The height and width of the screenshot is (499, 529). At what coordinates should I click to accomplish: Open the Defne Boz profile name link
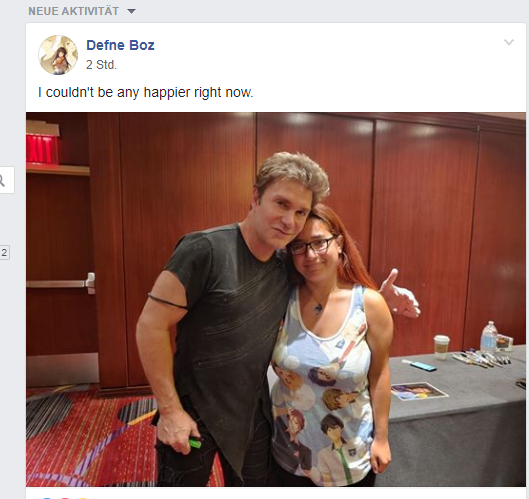click(x=120, y=45)
